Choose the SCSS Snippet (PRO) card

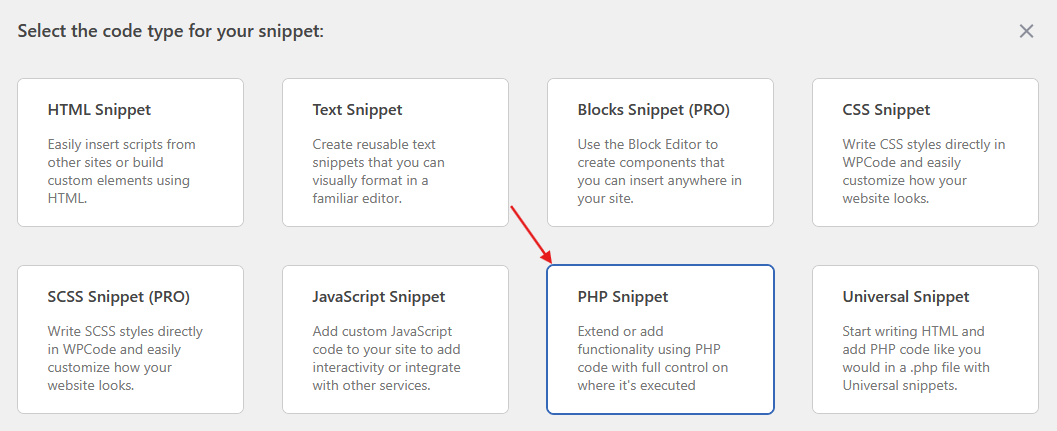[130, 339]
